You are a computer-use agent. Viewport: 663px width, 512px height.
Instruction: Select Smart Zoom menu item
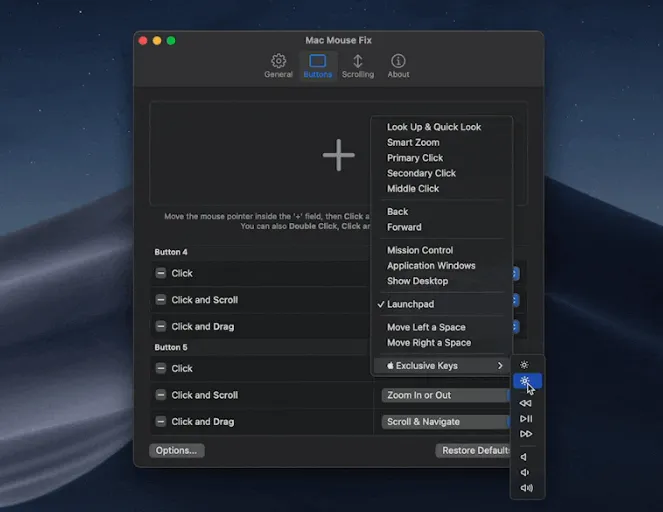click(x=442, y=142)
